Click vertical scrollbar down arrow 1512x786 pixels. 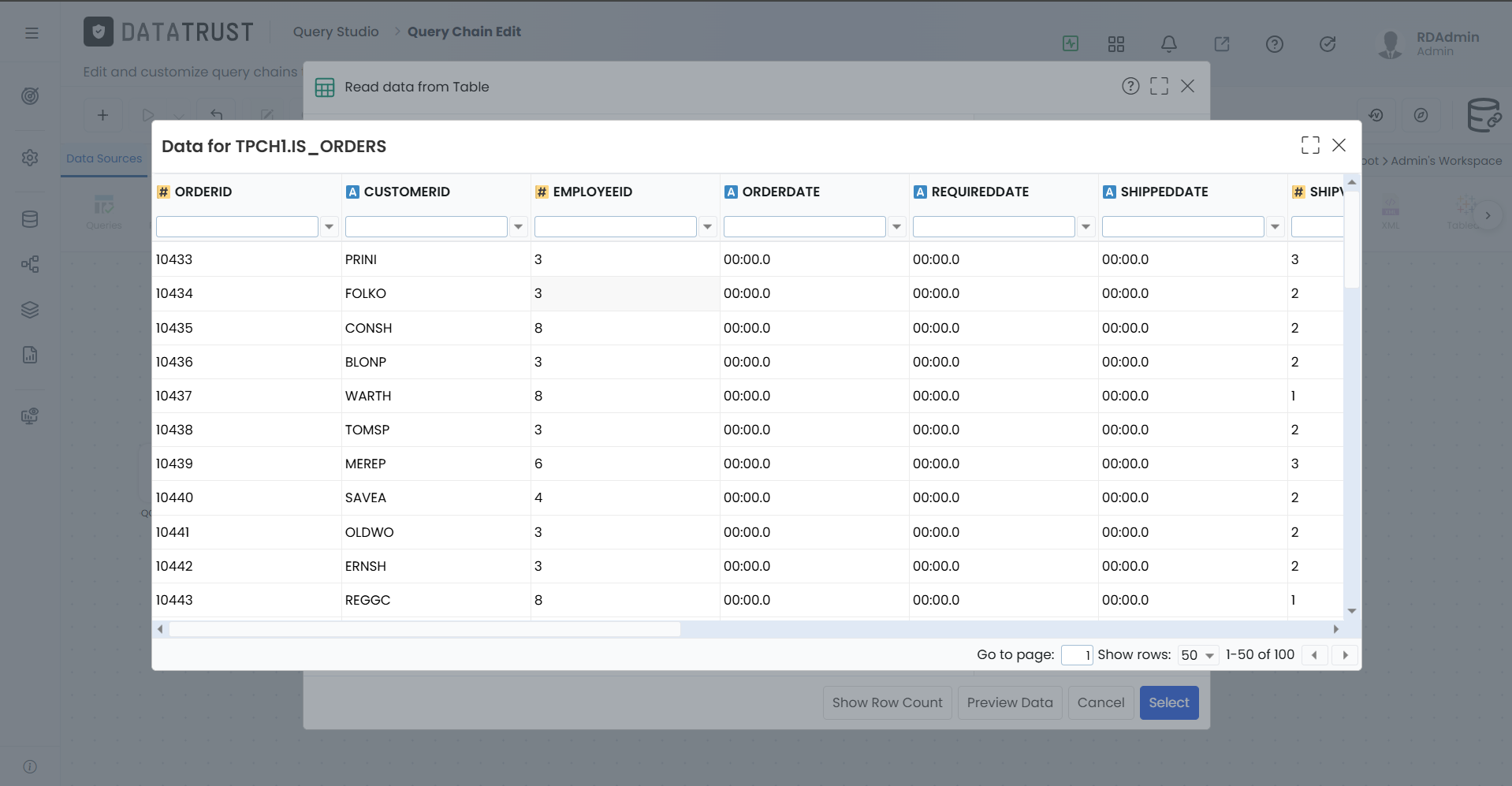coord(1352,611)
